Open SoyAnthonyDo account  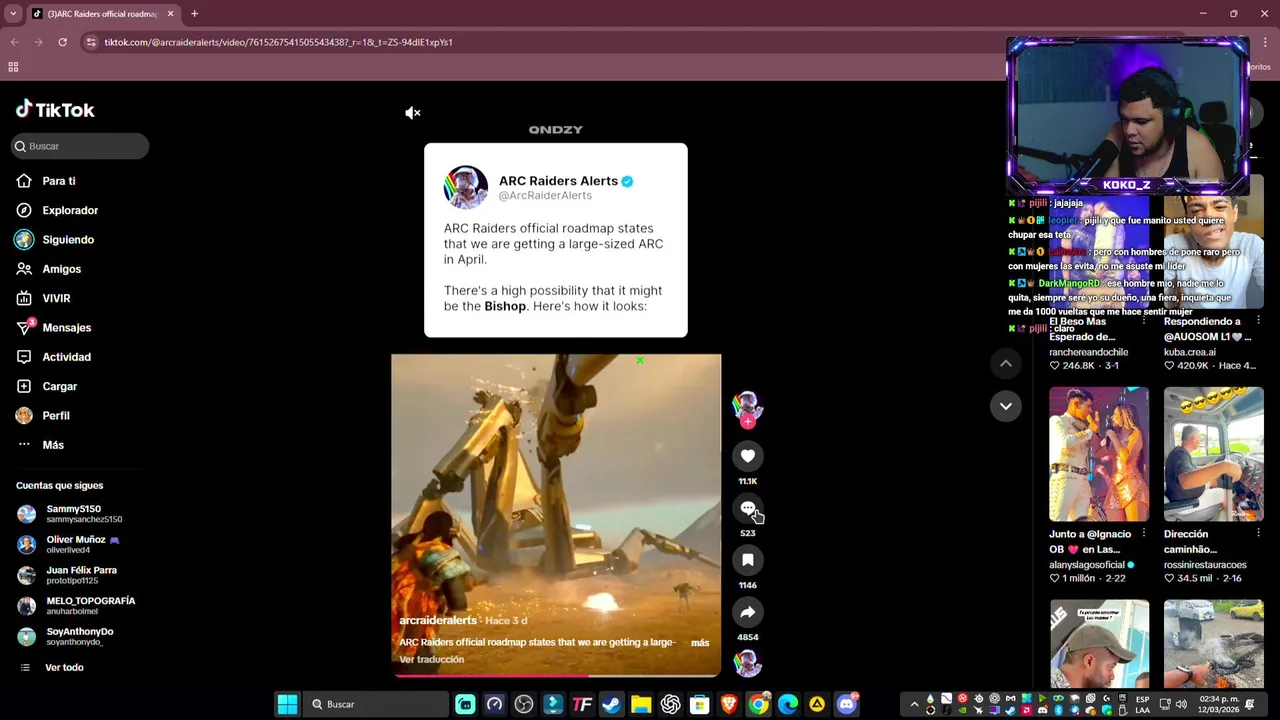[80, 636]
